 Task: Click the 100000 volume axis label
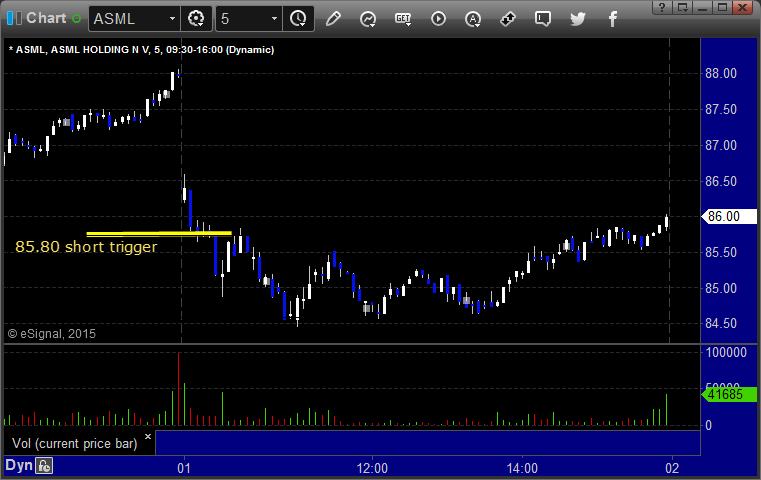click(x=726, y=352)
